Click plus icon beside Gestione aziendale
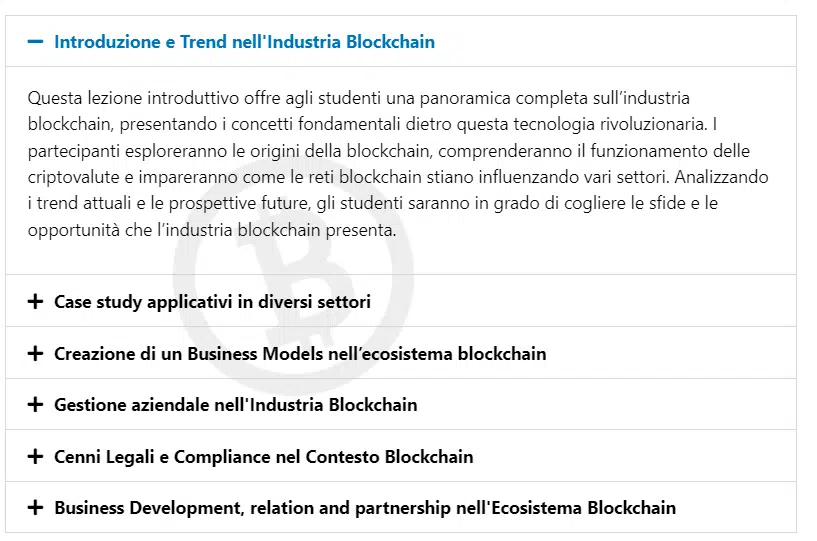This screenshot has width=817, height=541. [36, 405]
